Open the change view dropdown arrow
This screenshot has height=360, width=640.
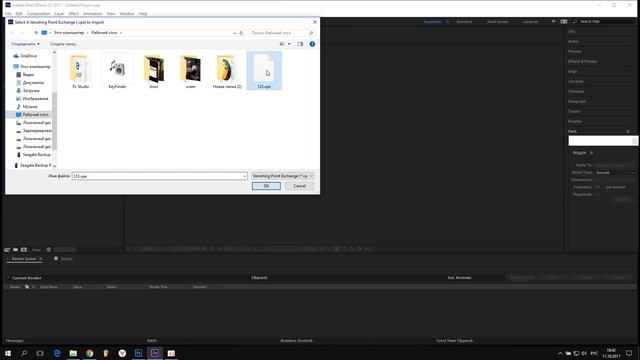pyautogui.click(x=289, y=44)
